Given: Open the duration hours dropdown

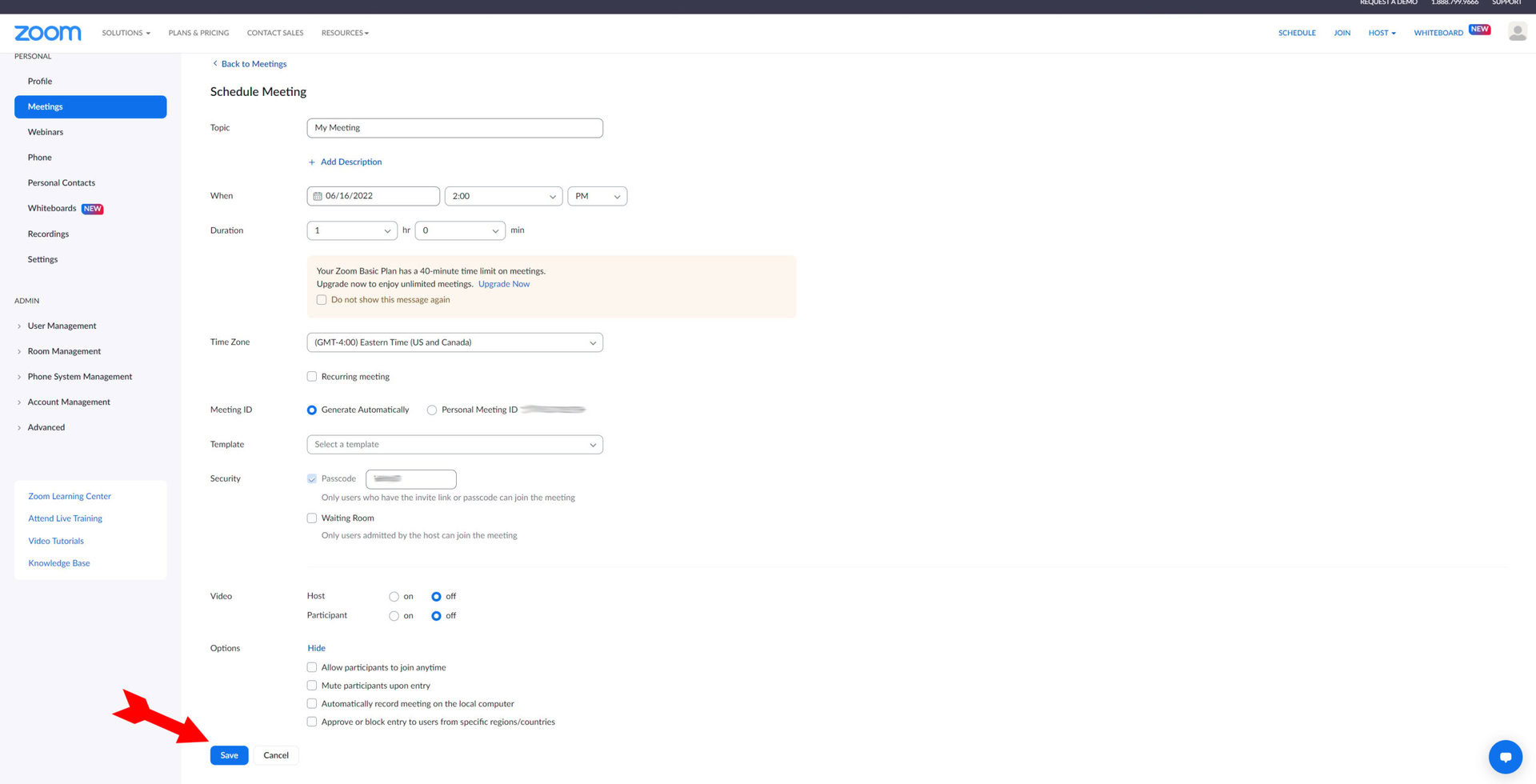Looking at the screenshot, I should coord(352,230).
